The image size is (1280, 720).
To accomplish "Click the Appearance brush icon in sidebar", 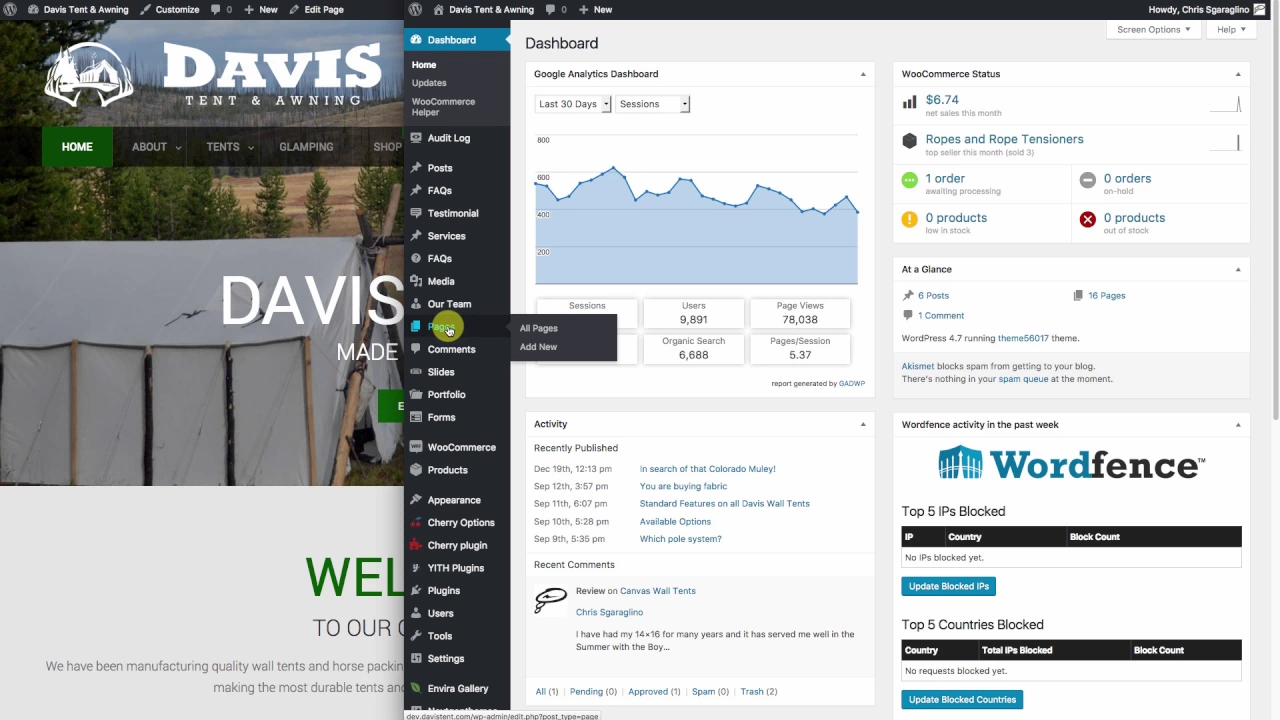I will 416,500.
